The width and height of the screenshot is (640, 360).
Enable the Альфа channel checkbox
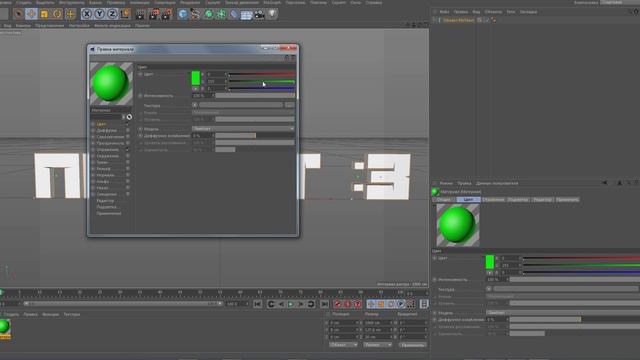tap(128, 182)
